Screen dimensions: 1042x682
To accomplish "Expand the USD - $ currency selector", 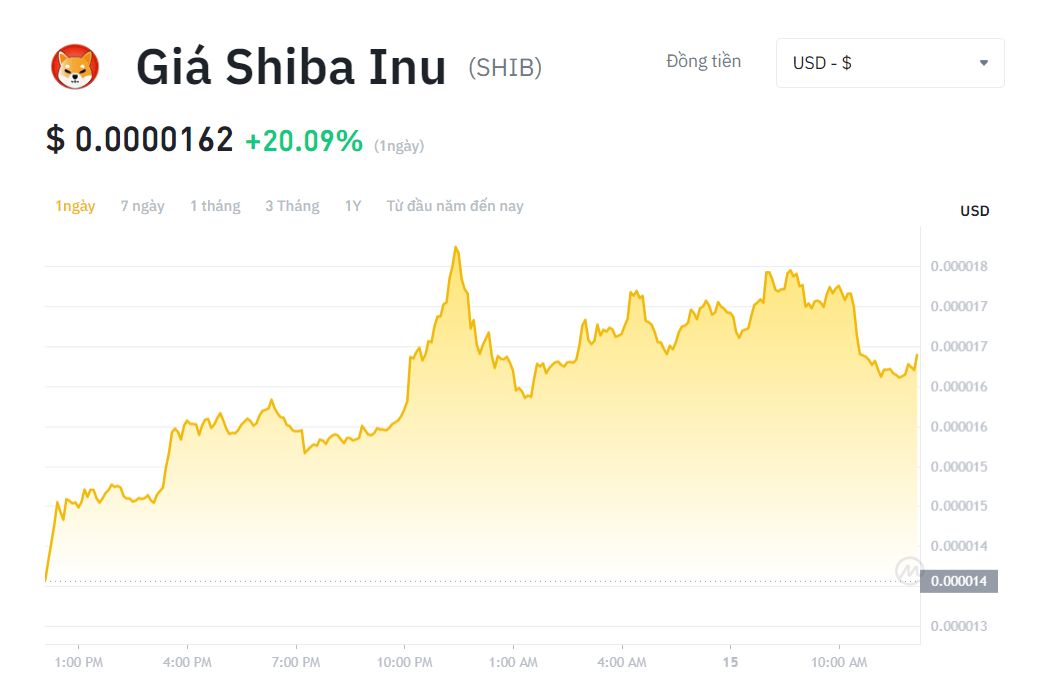I will [x=889, y=63].
